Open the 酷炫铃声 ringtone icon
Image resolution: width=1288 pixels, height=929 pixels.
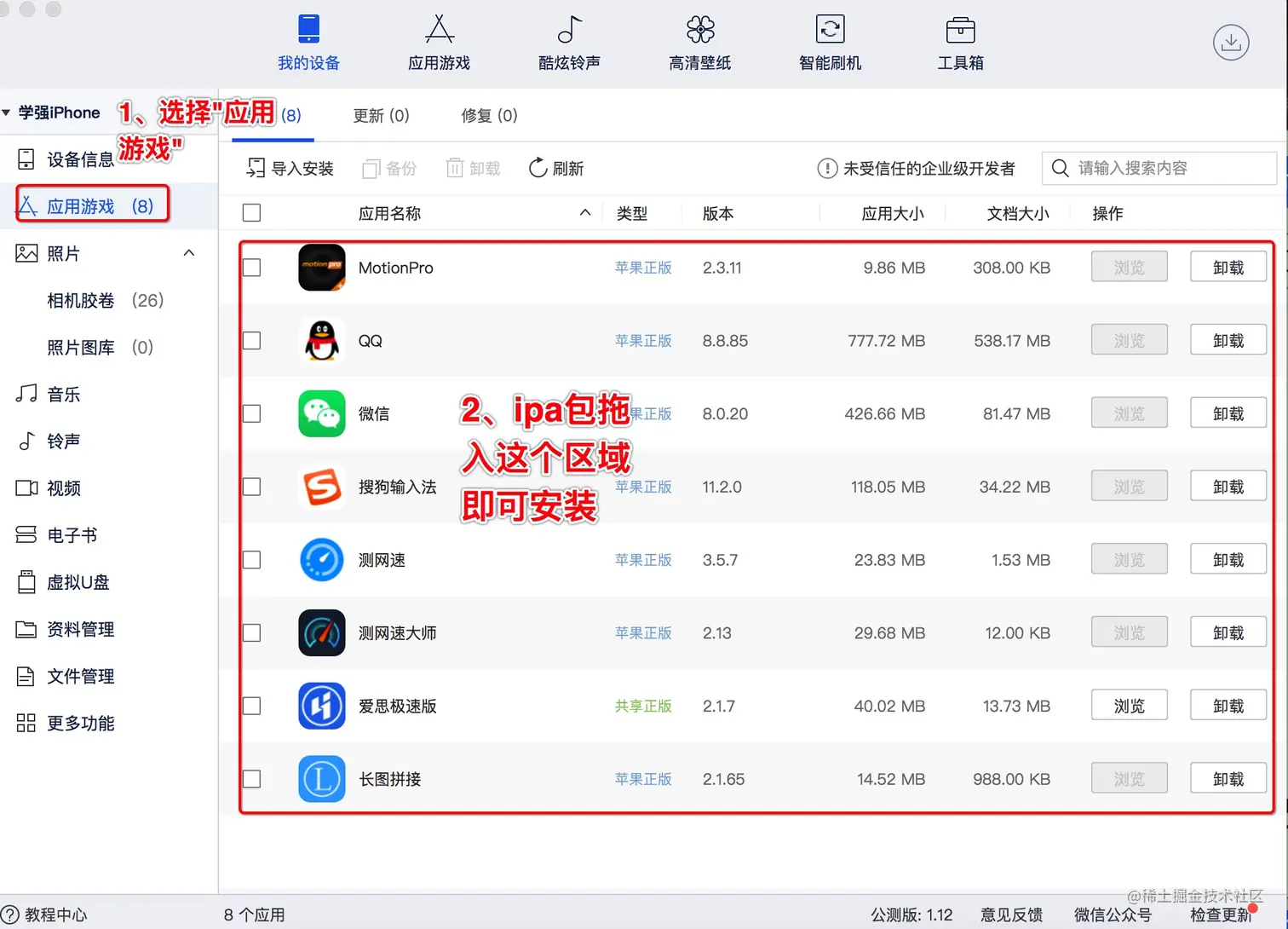point(570,29)
